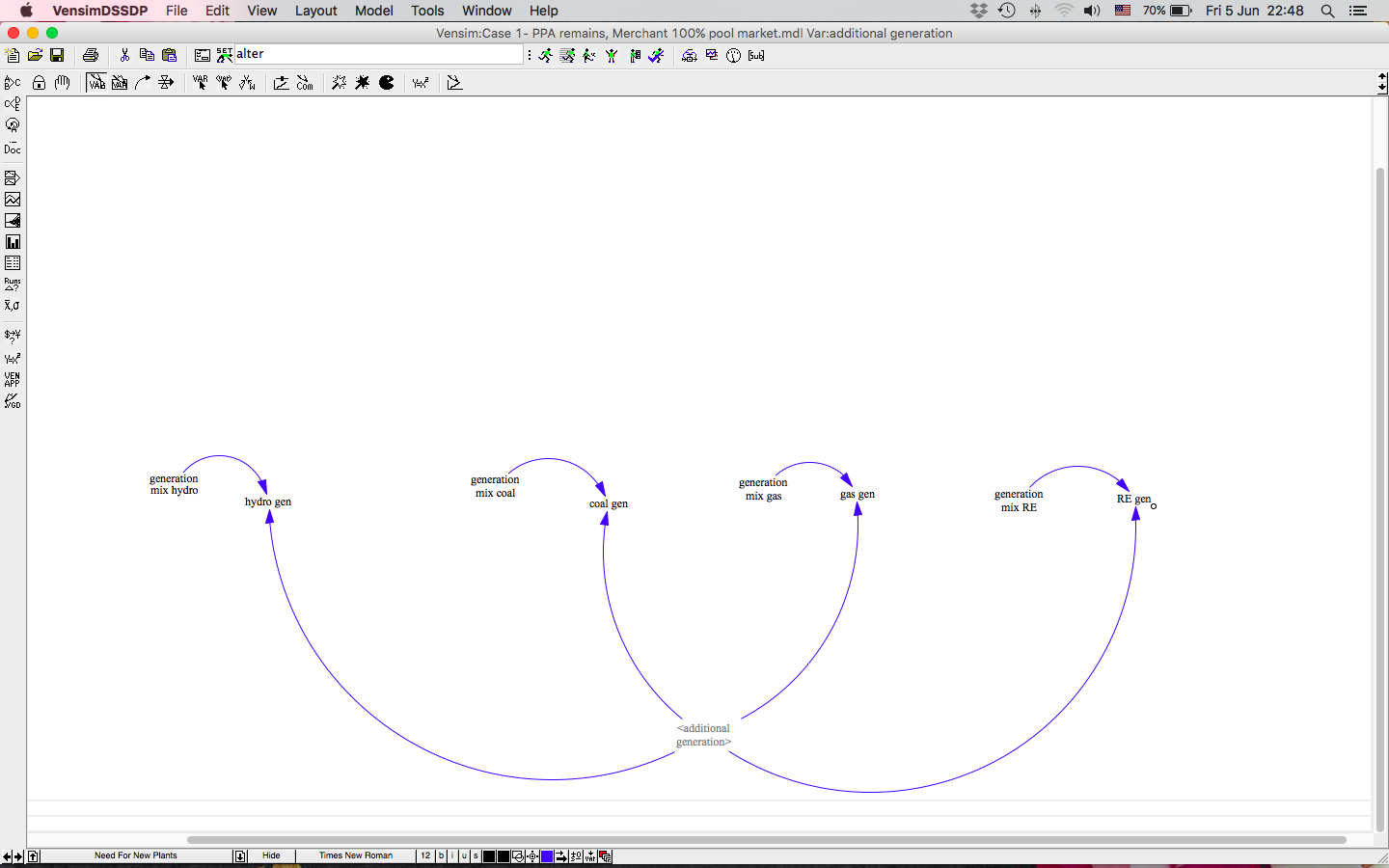
Task: Select the generation mix RE variable
Action: coord(1019,501)
